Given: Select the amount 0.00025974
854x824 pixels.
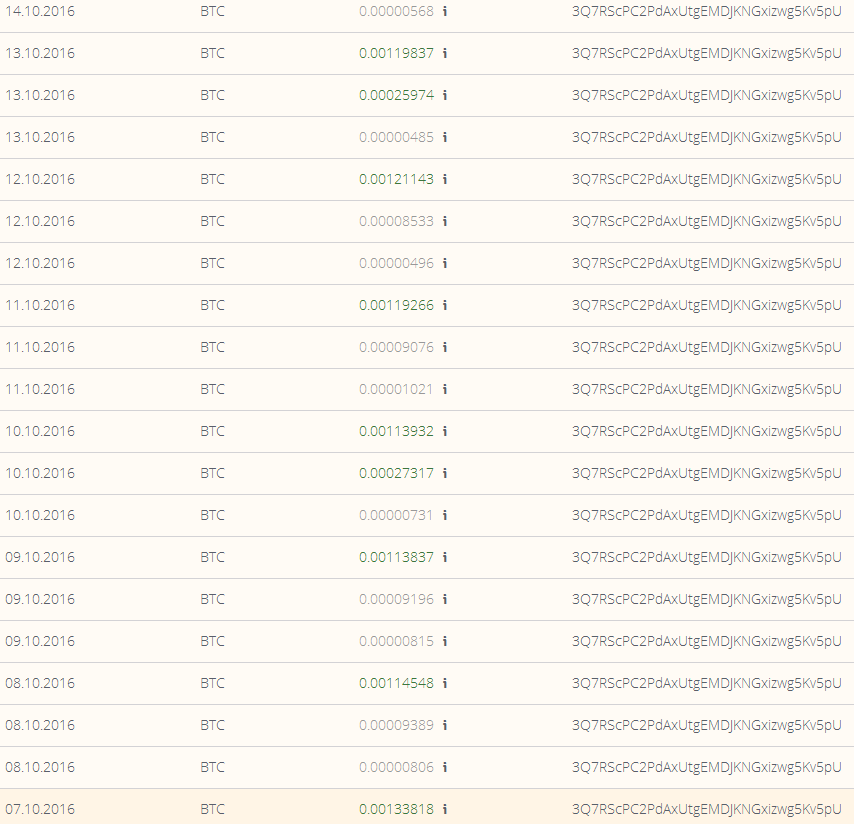Looking at the screenshot, I should (396, 95).
